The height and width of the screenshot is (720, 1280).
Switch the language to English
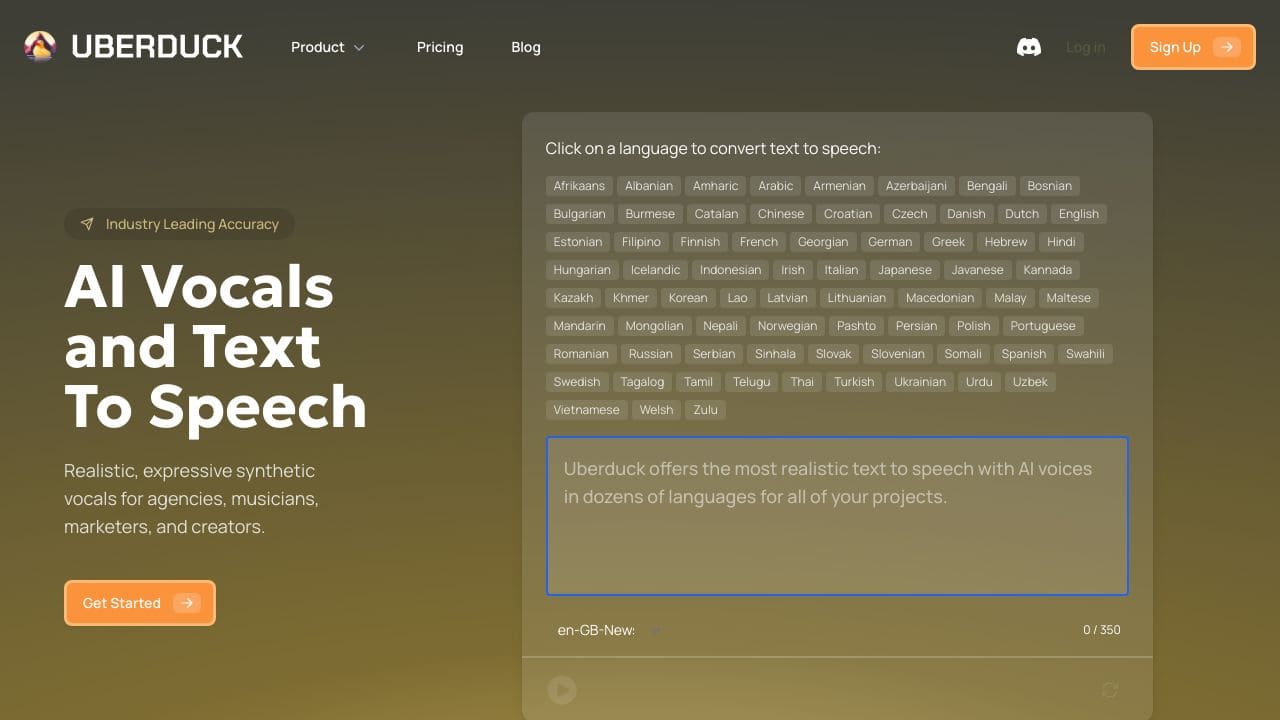(1079, 214)
